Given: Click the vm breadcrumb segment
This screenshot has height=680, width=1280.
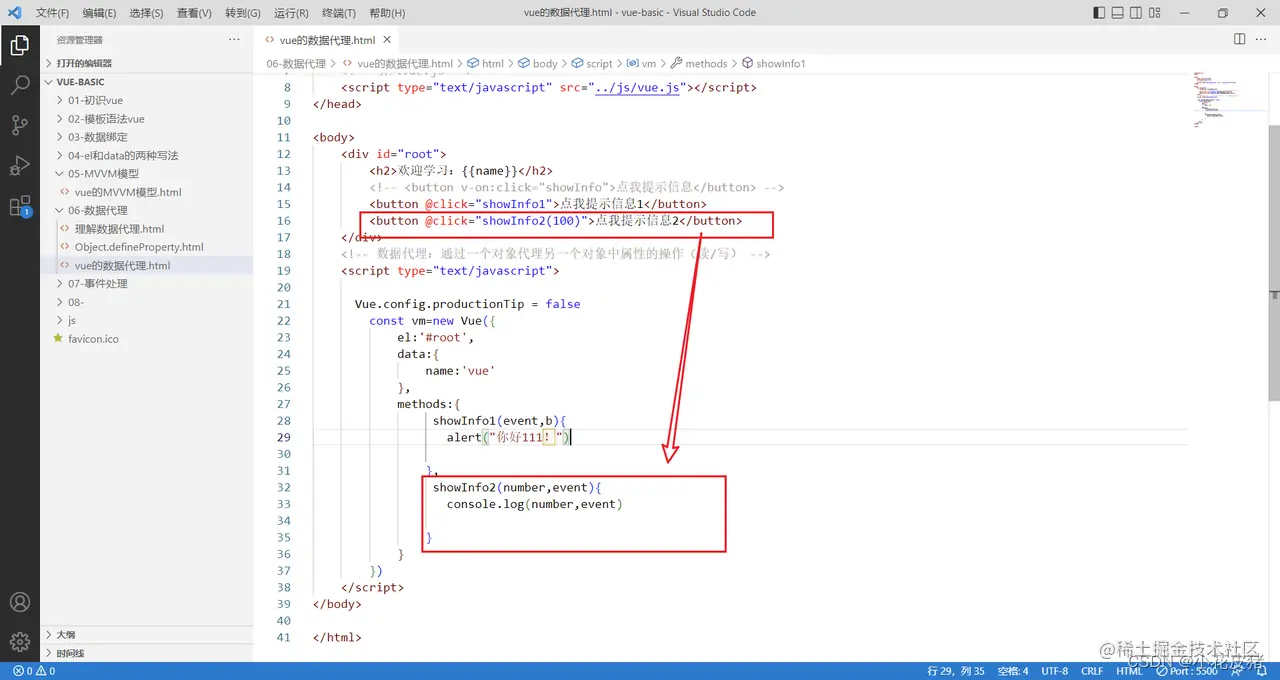Looking at the screenshot, I should pyautogui.click(x=641, y=63).
